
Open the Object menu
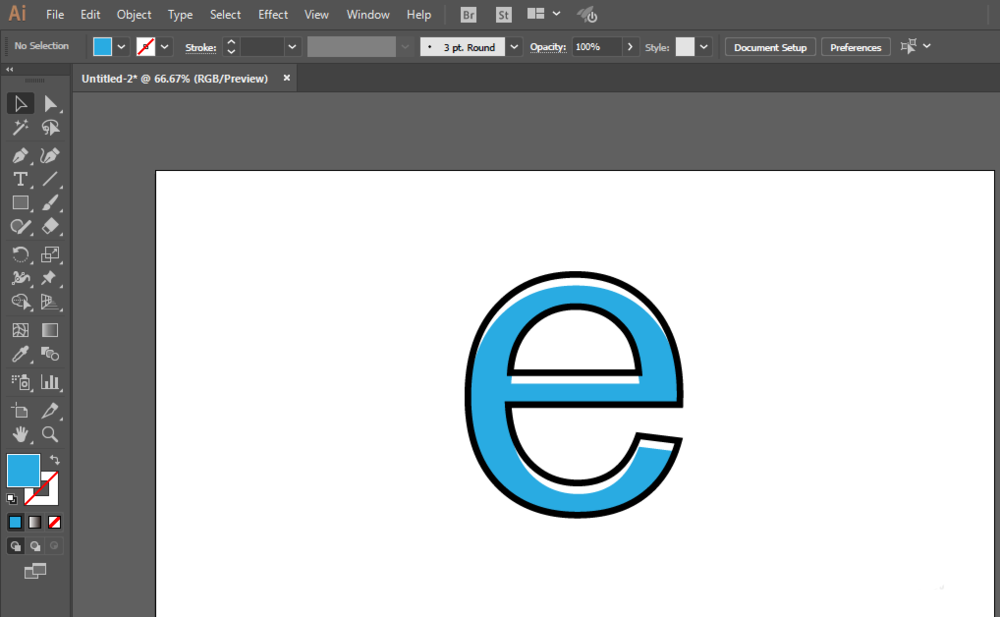pyautogui.click(x=134, y=15)
